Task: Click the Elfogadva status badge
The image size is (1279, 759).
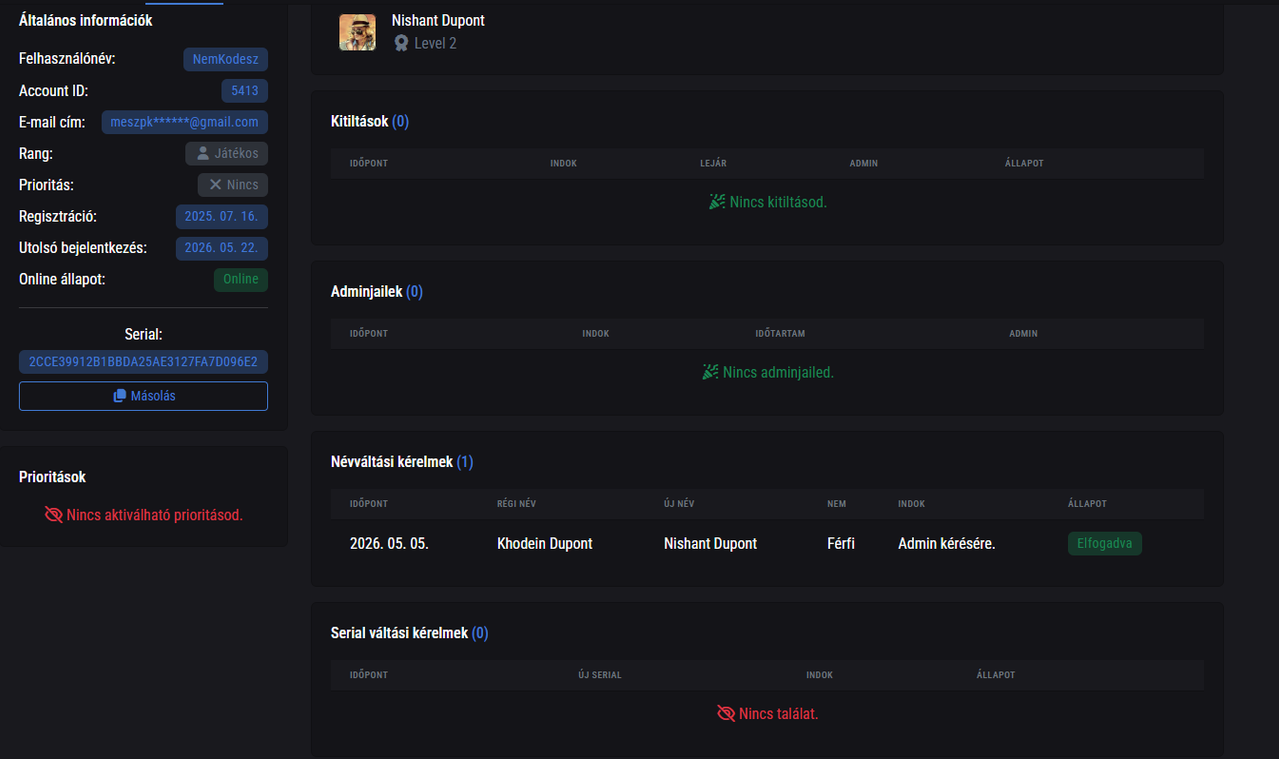Action: click(x=1105, y=544)
